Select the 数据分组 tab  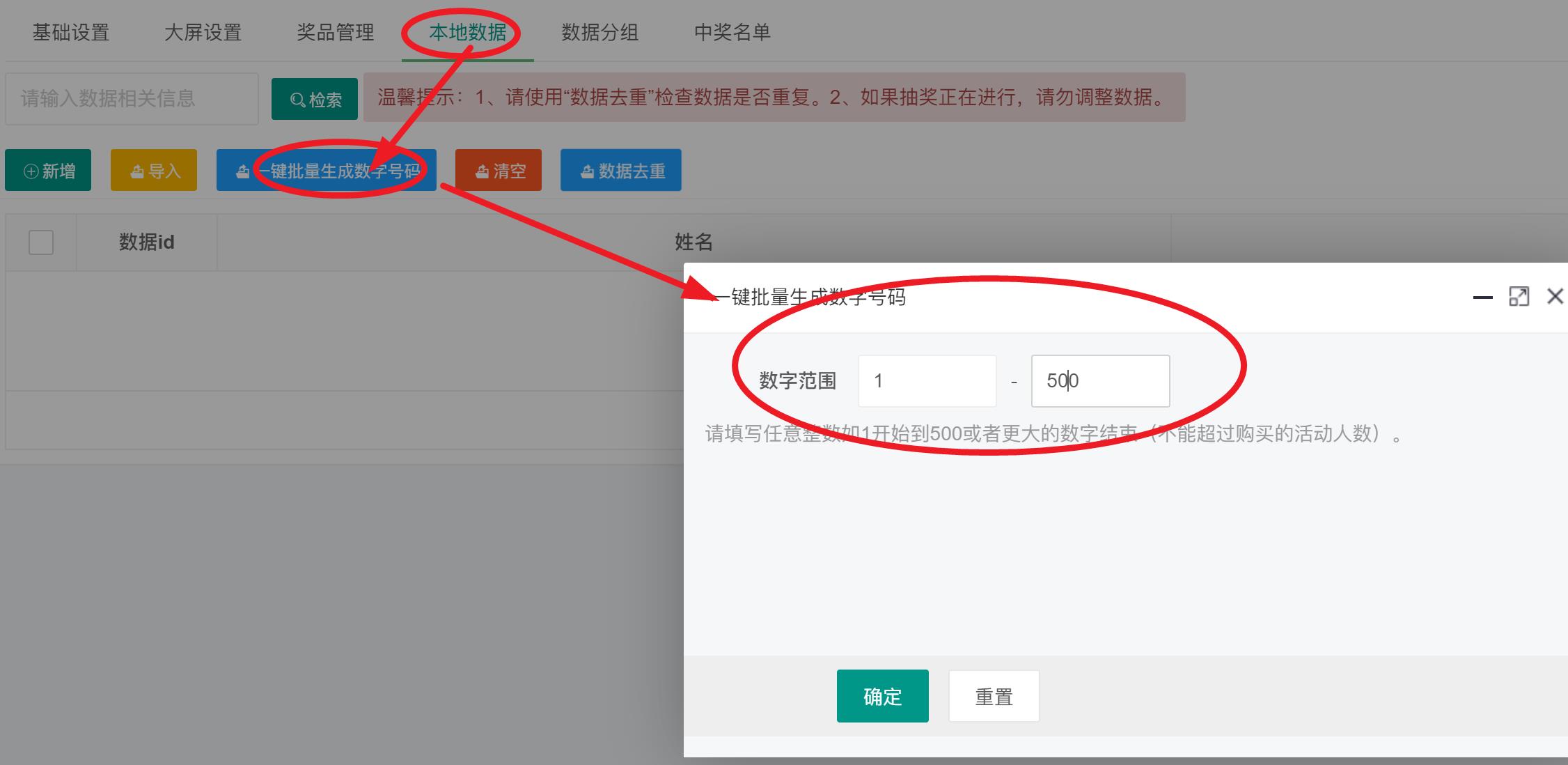[600, 32]
